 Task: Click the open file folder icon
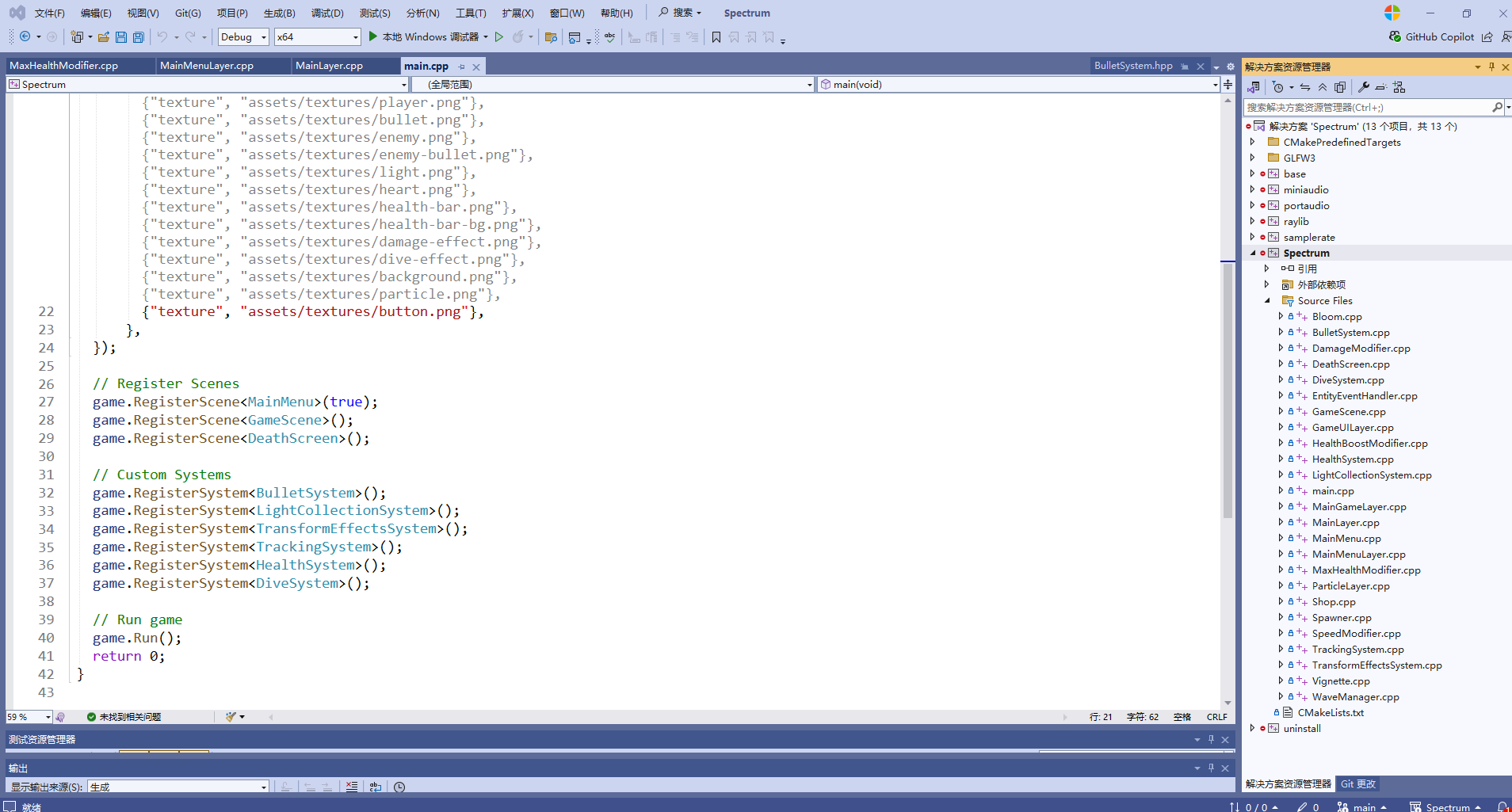pyautogui.click(x=104, y=36)
